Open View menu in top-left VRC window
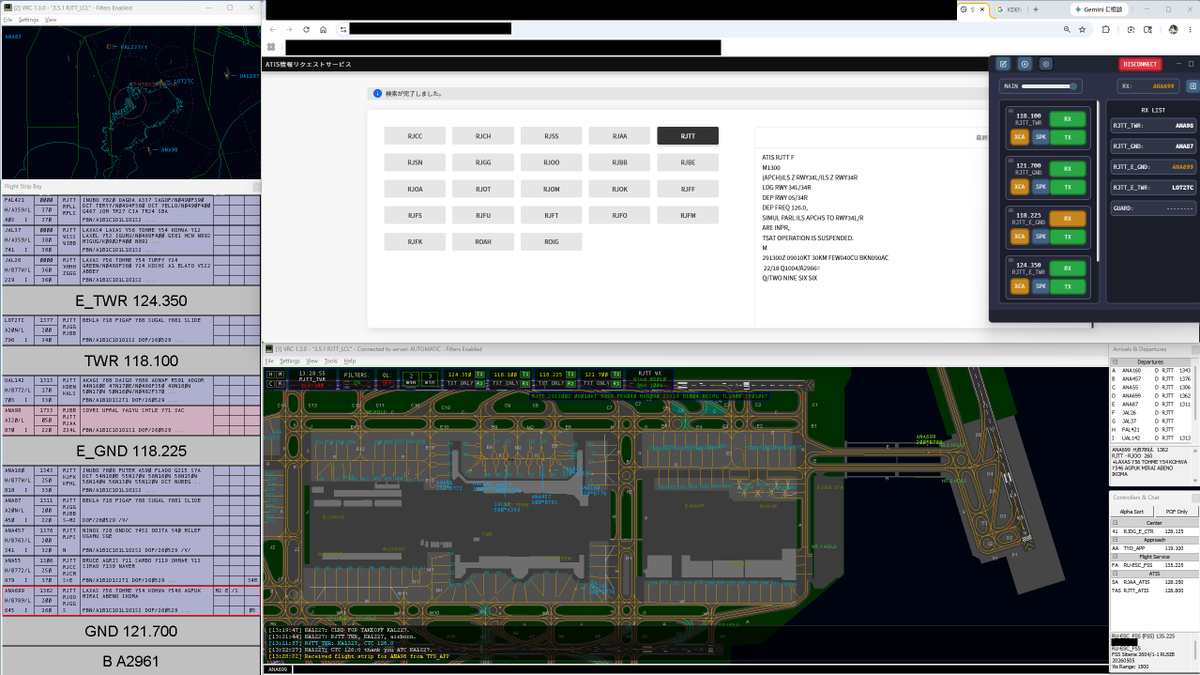 [51, 19]
